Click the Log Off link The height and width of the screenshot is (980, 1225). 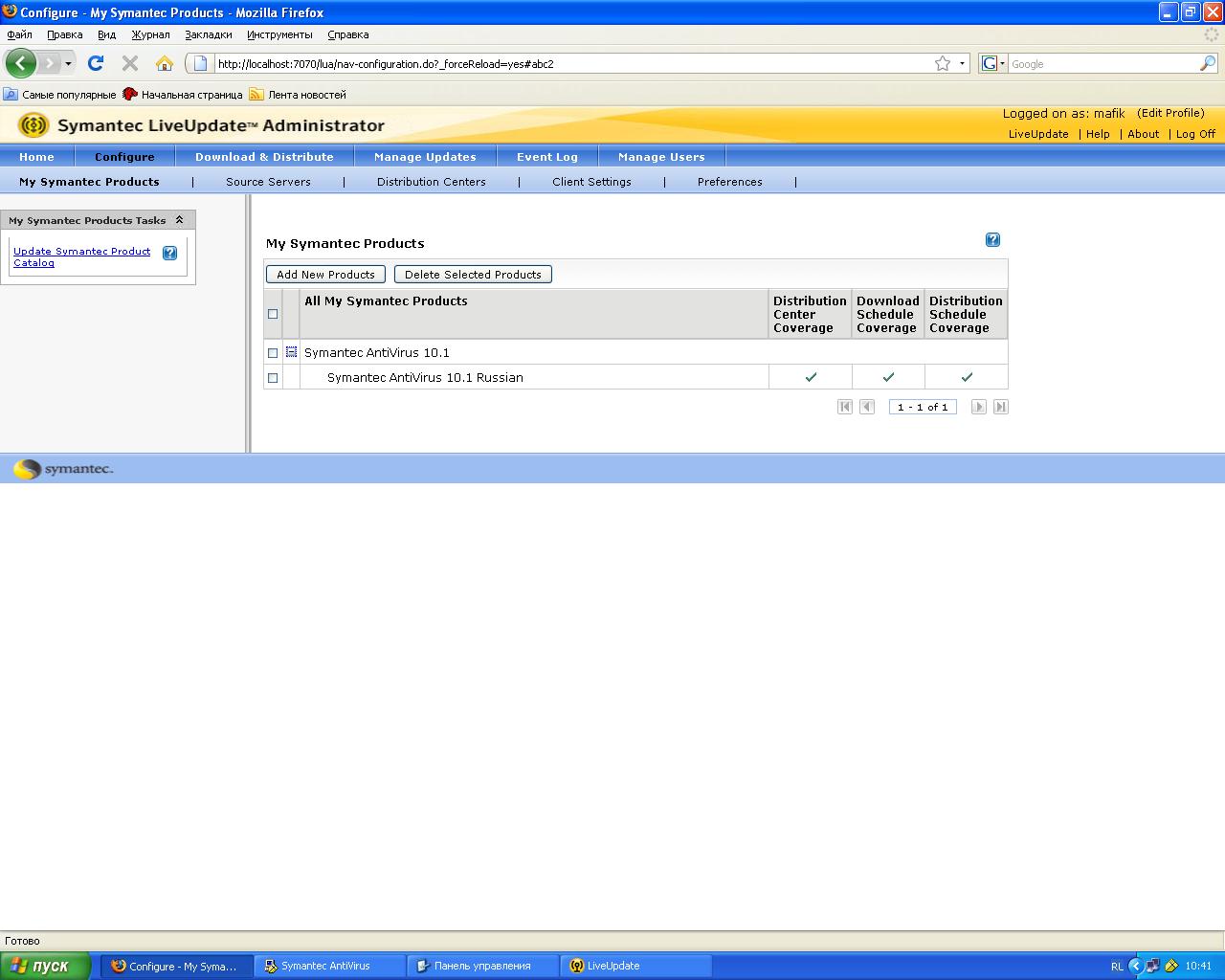[x=1195, y=134]
